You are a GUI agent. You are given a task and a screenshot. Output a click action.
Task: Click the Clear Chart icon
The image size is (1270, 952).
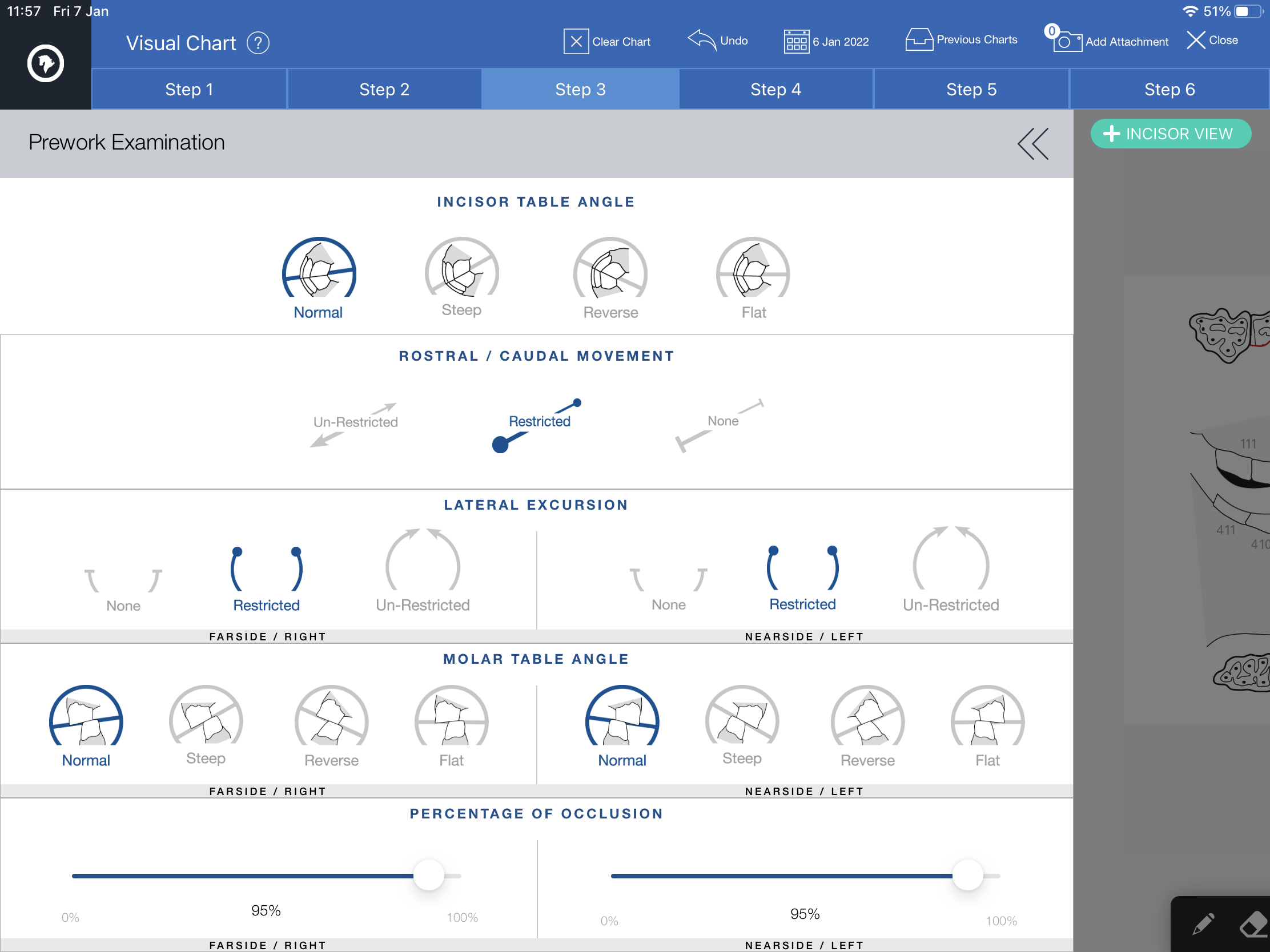[x=576, y=41]
